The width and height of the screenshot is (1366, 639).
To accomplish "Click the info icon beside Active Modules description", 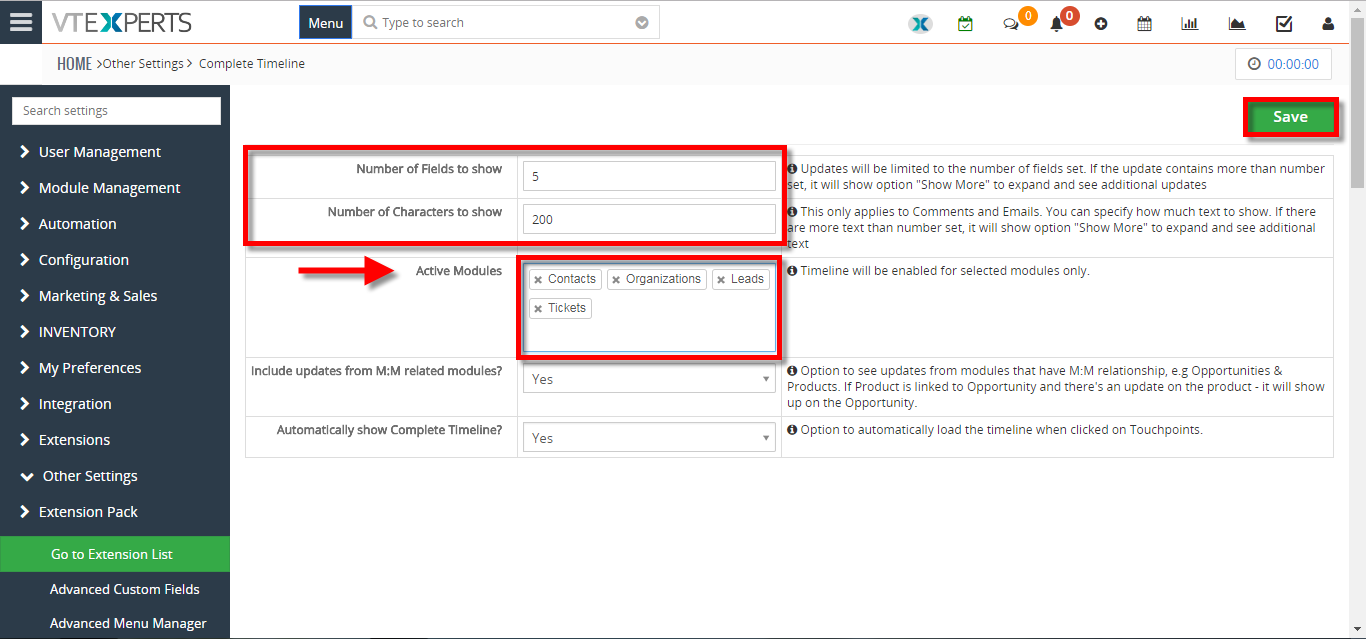I will point(792,271).
